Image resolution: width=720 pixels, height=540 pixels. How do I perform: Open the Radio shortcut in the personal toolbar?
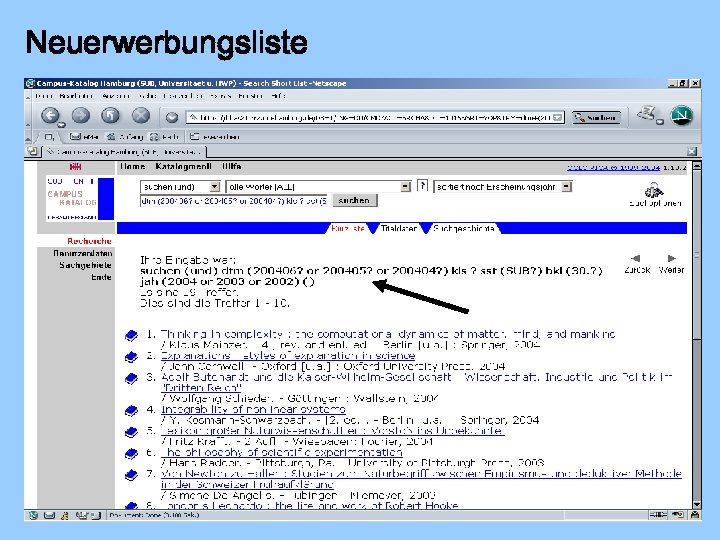164,137
